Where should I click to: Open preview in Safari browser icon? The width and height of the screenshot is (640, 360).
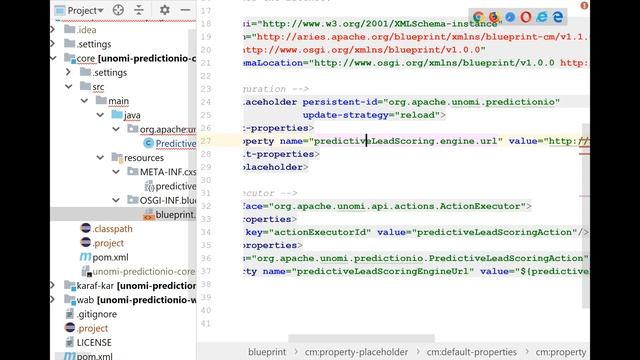510,17
